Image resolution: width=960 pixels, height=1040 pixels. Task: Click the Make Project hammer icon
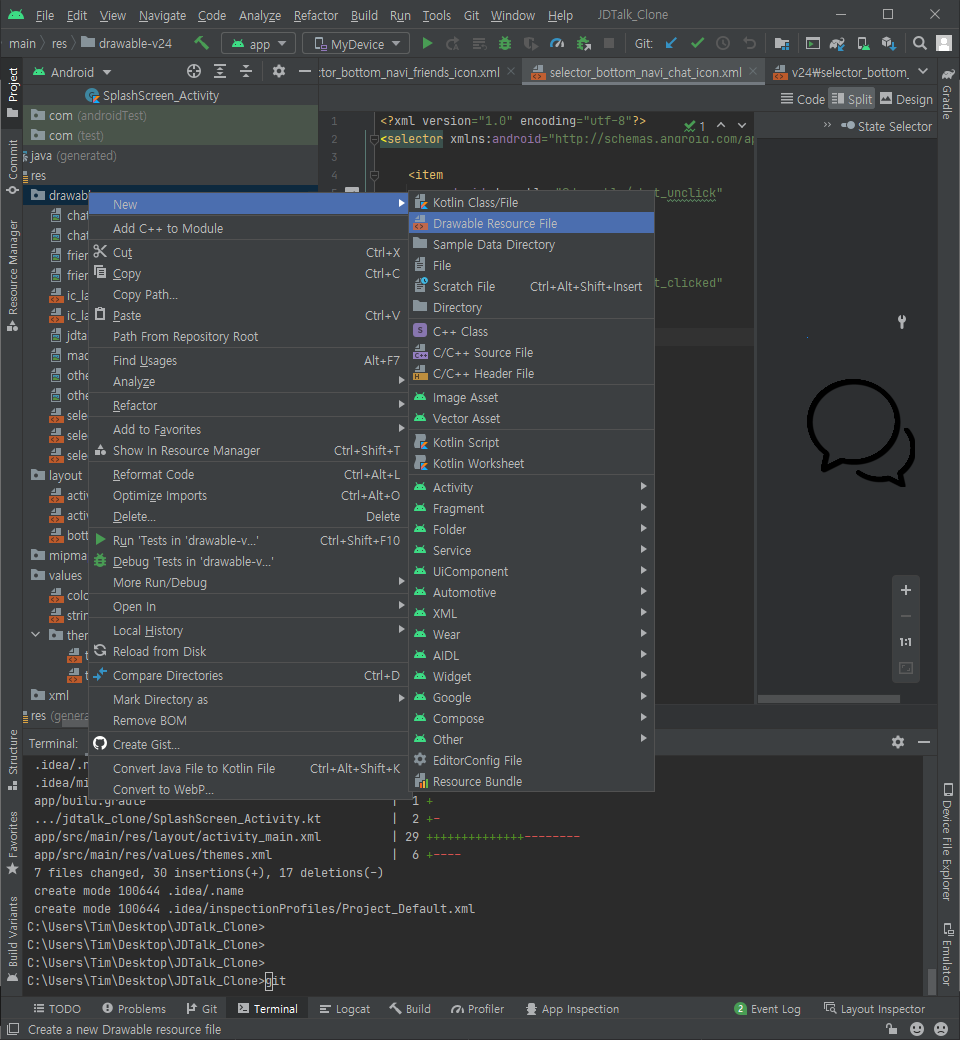201,43
